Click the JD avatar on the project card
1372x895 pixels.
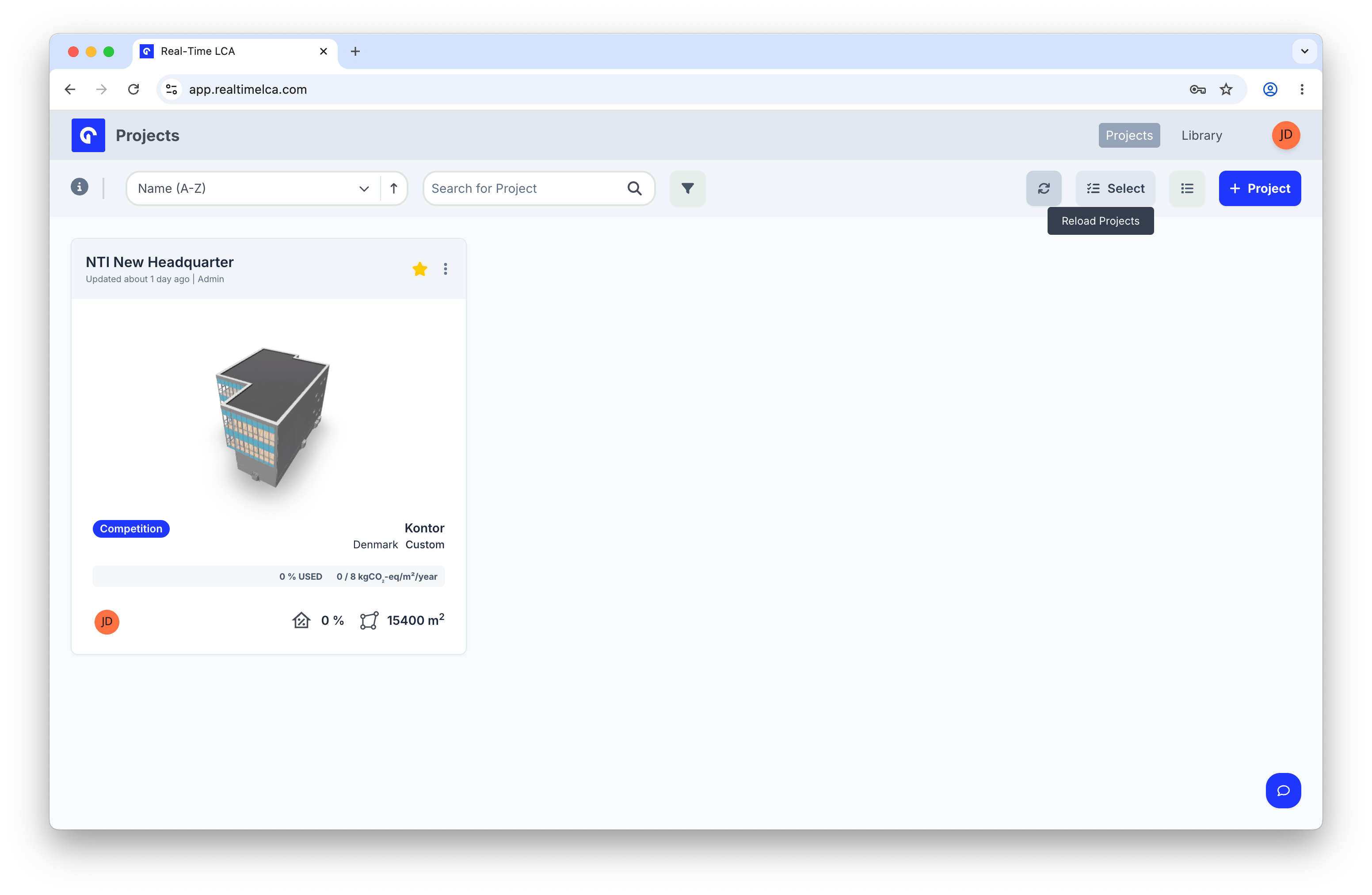click(x=107, y=622)
